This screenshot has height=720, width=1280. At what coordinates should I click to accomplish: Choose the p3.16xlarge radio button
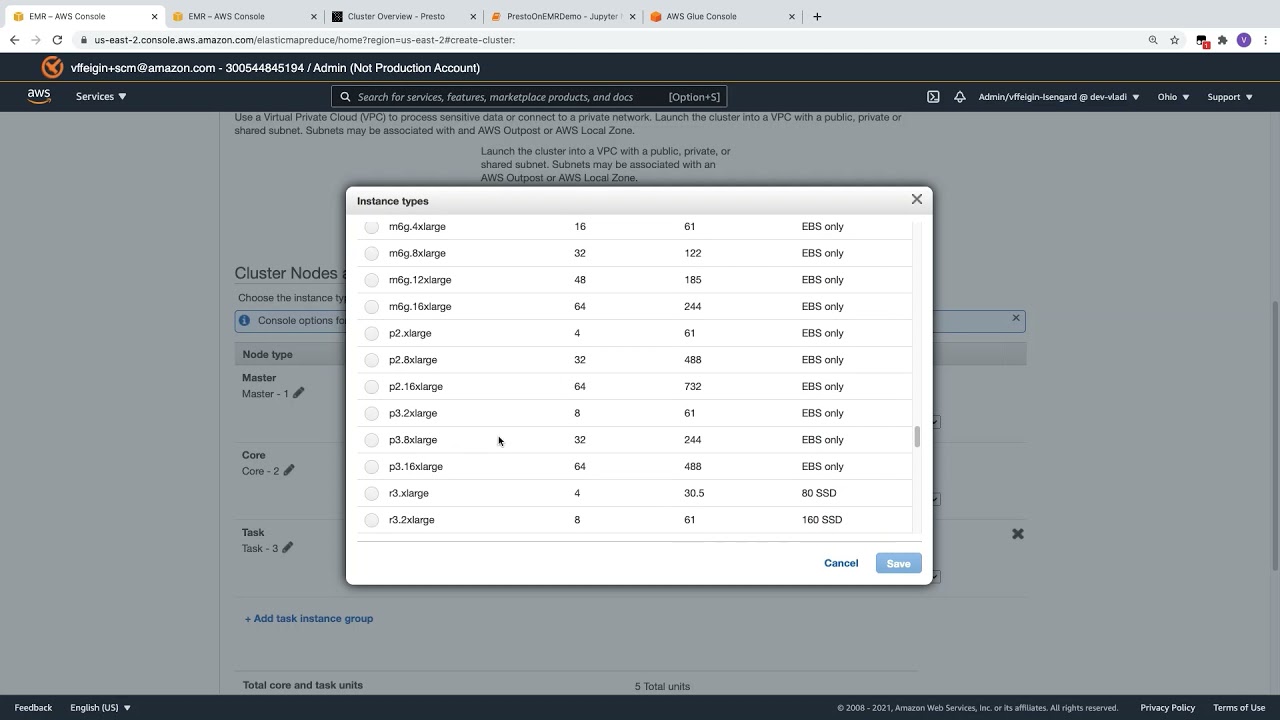pos(372,467)
